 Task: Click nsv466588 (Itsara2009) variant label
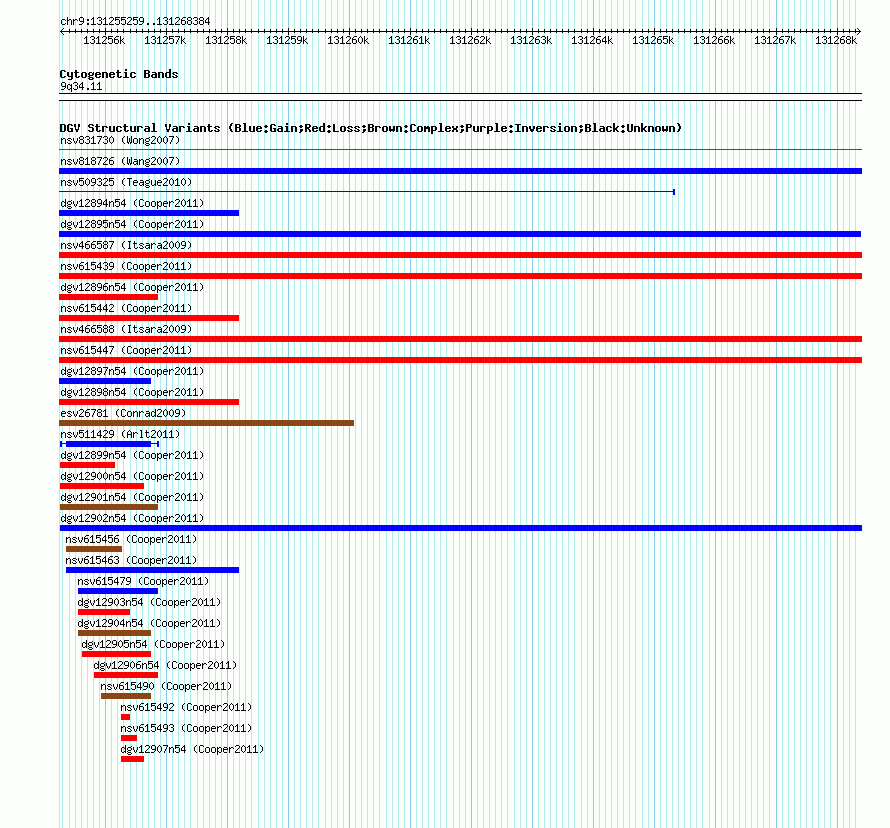[x=126, y=329]
